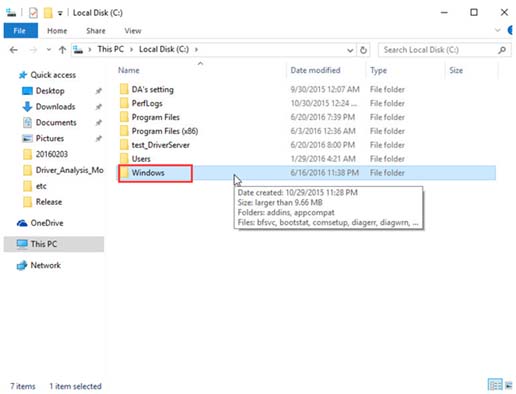Click the pin icon next to Desktop
The width and height of the screenshot is (516, 394).
(x=98, y=91)
